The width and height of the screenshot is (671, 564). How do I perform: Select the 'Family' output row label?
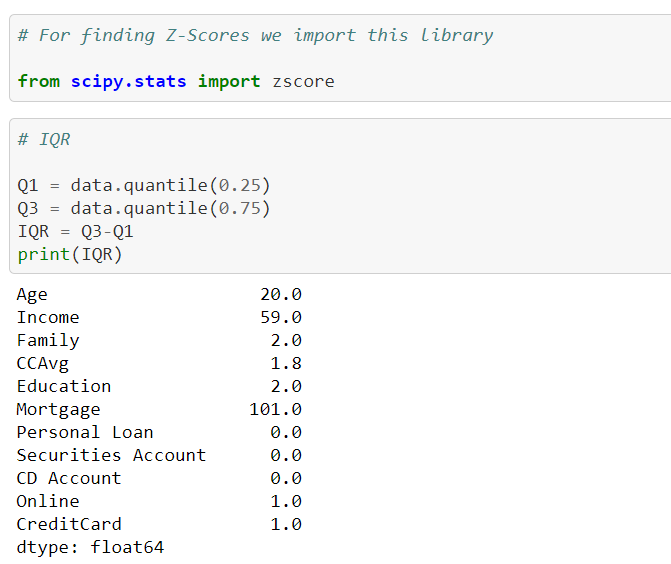(48, 341)
